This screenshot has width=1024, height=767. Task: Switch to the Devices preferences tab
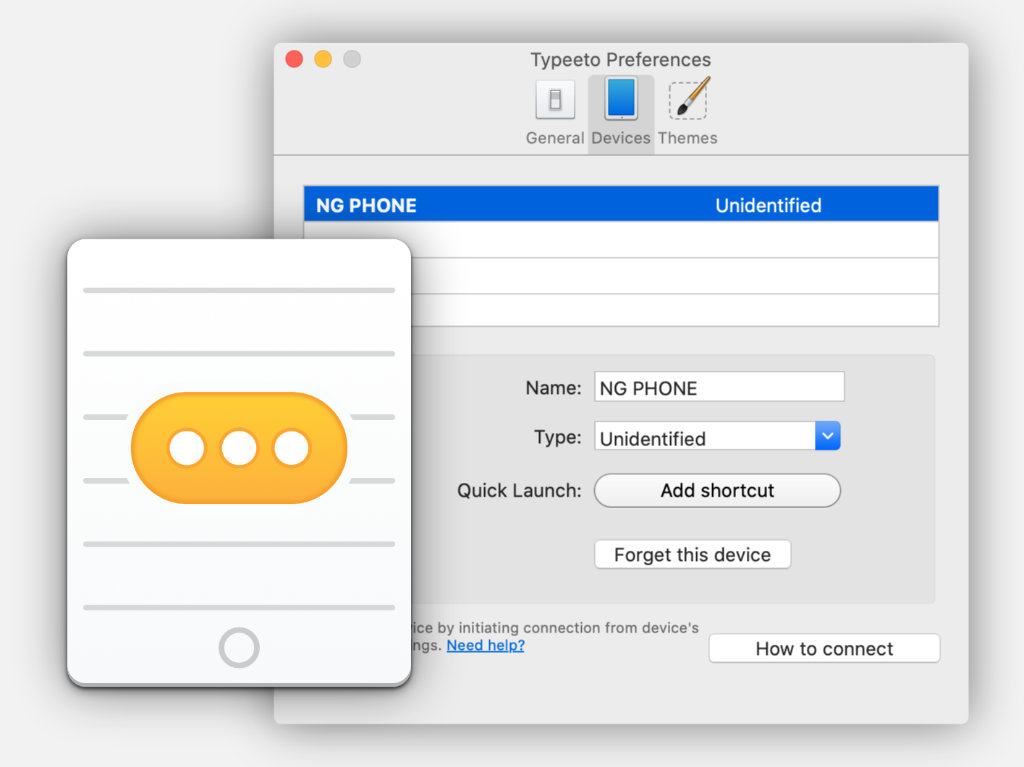[x=620, y=113]
